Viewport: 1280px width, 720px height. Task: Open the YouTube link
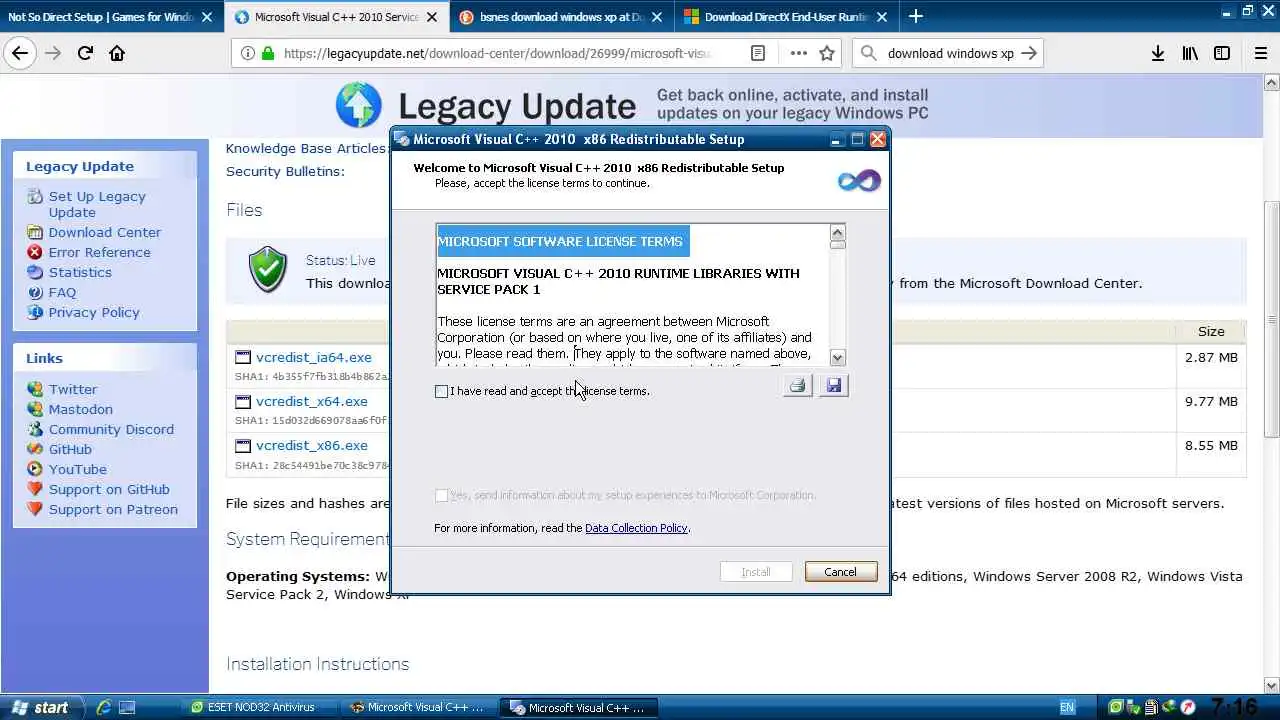click(78, 469)
